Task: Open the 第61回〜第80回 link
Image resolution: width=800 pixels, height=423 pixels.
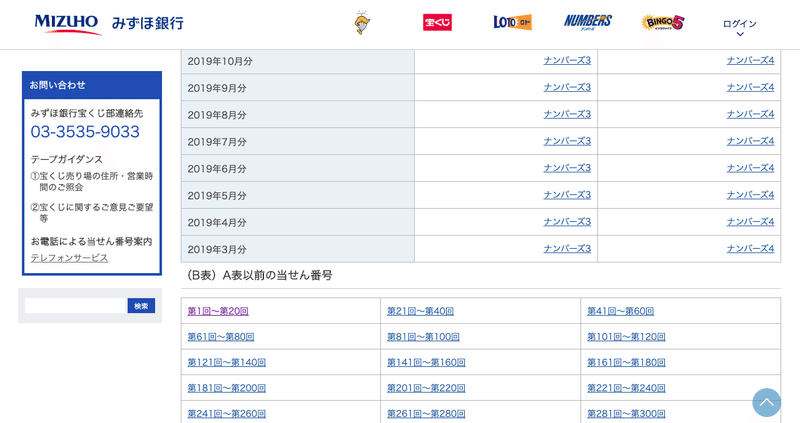Action: [x=221, y=337]
